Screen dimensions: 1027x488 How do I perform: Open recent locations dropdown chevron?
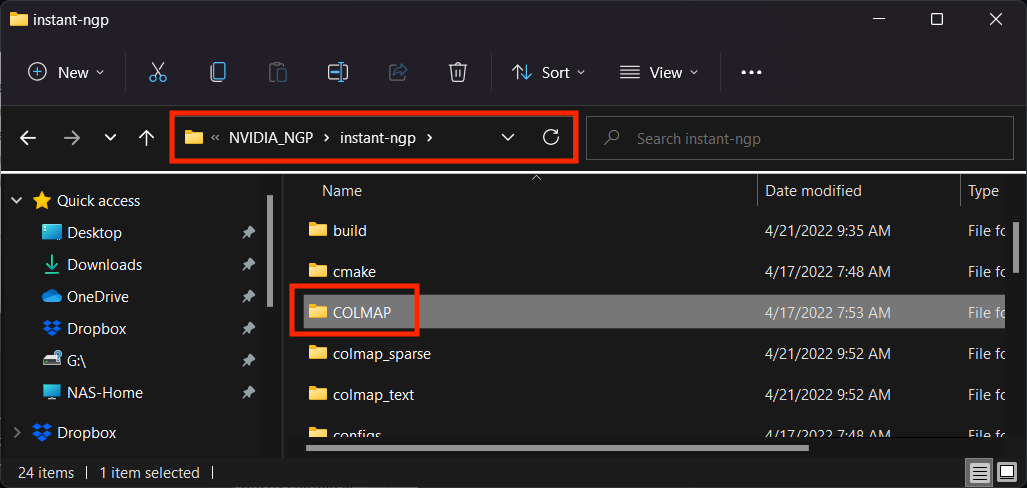[x=111, y=138]
